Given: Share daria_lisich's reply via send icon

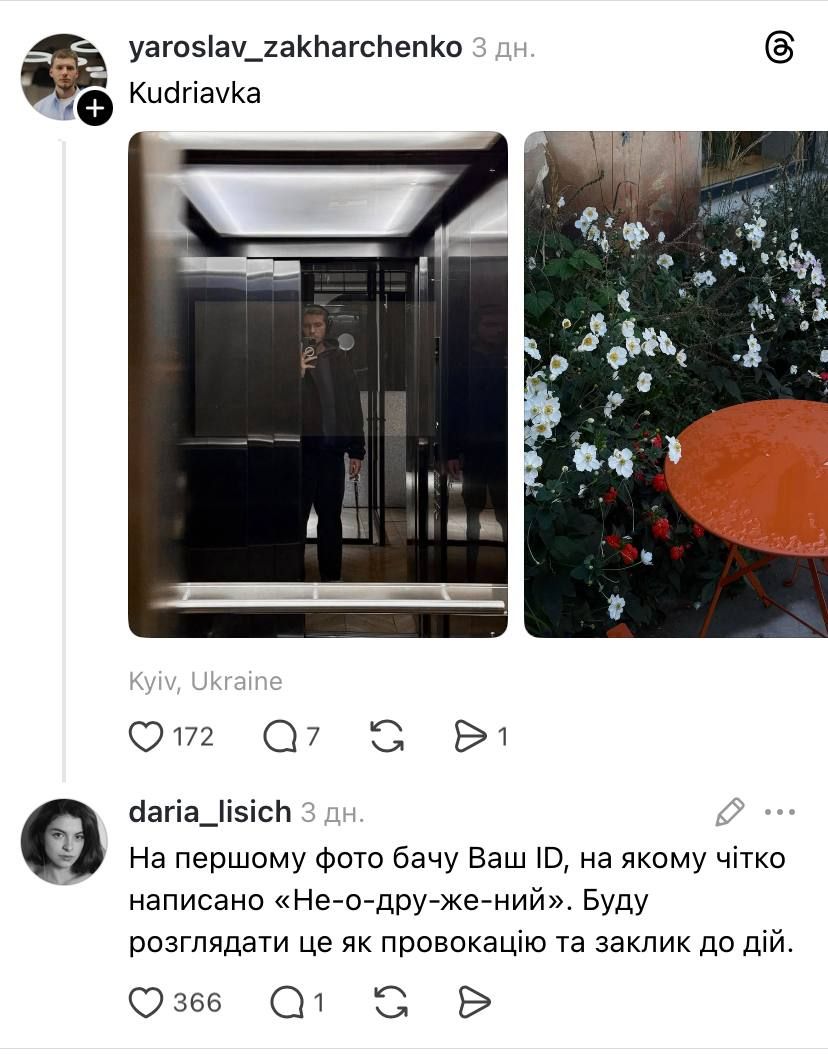Looking at the screenshot, I should 474,1002.
